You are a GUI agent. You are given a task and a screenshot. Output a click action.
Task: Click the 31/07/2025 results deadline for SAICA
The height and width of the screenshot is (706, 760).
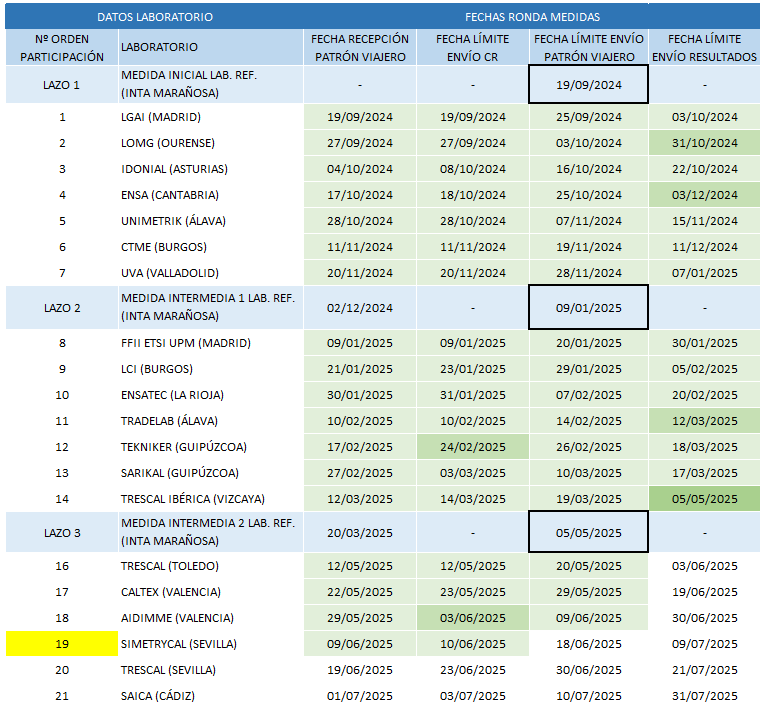pyautogui.click(x=704, y=696)
